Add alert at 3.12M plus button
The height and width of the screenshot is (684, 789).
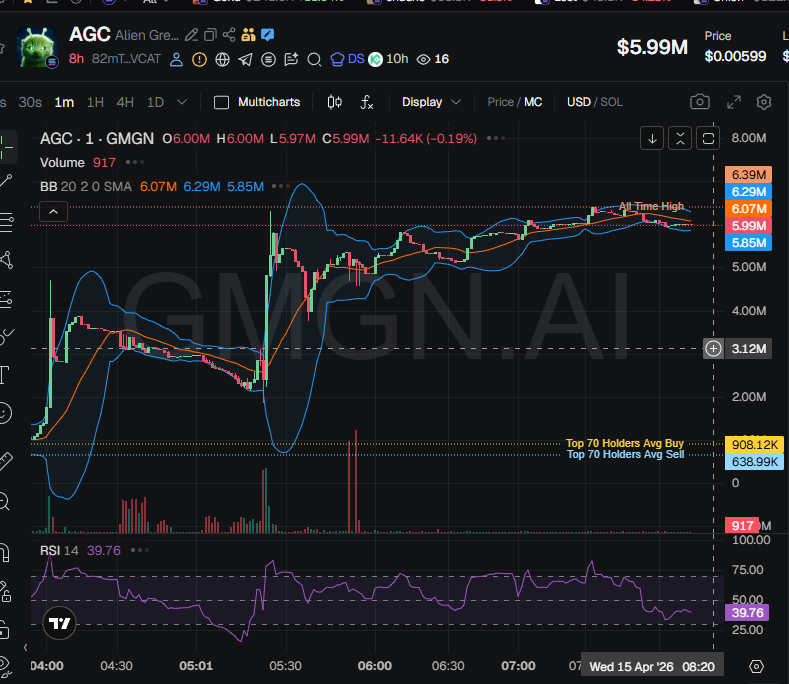[x=713, y=348]
